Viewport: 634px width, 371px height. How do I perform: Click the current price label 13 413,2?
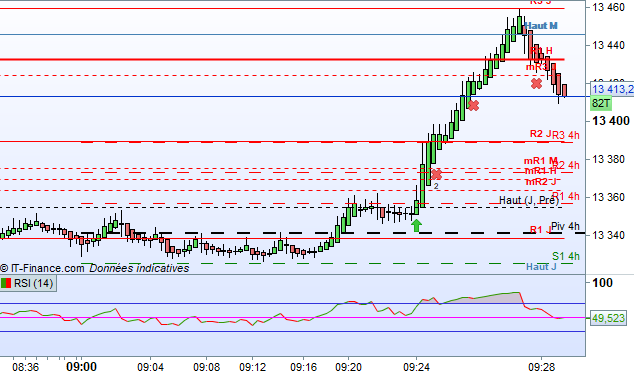[x=613, y=89]
